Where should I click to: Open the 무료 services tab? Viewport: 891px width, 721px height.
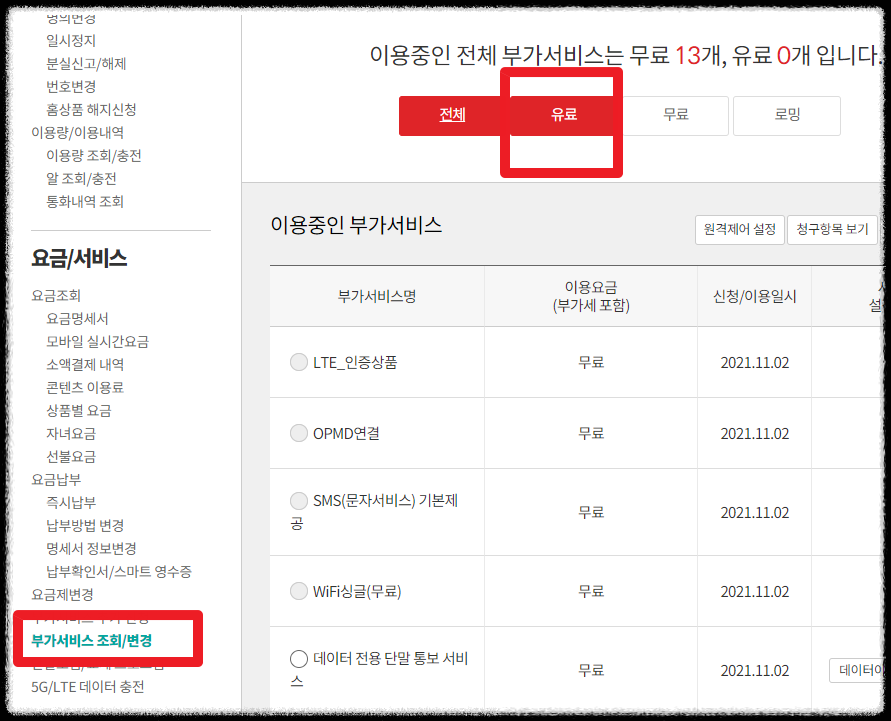click(673, 115)
